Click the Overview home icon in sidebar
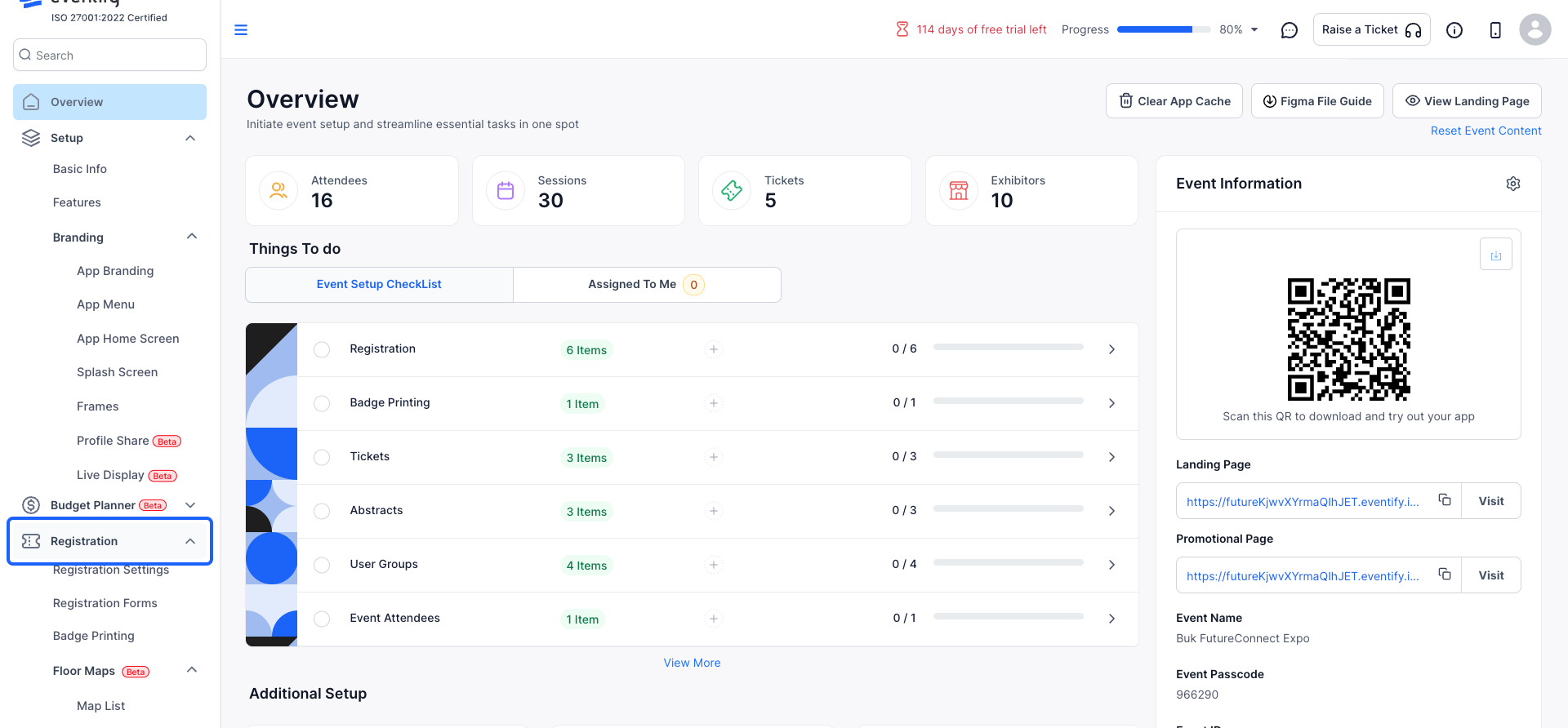Image resolution: width=1568 pixels, height=728 pixels. click(x=31, y=102)
